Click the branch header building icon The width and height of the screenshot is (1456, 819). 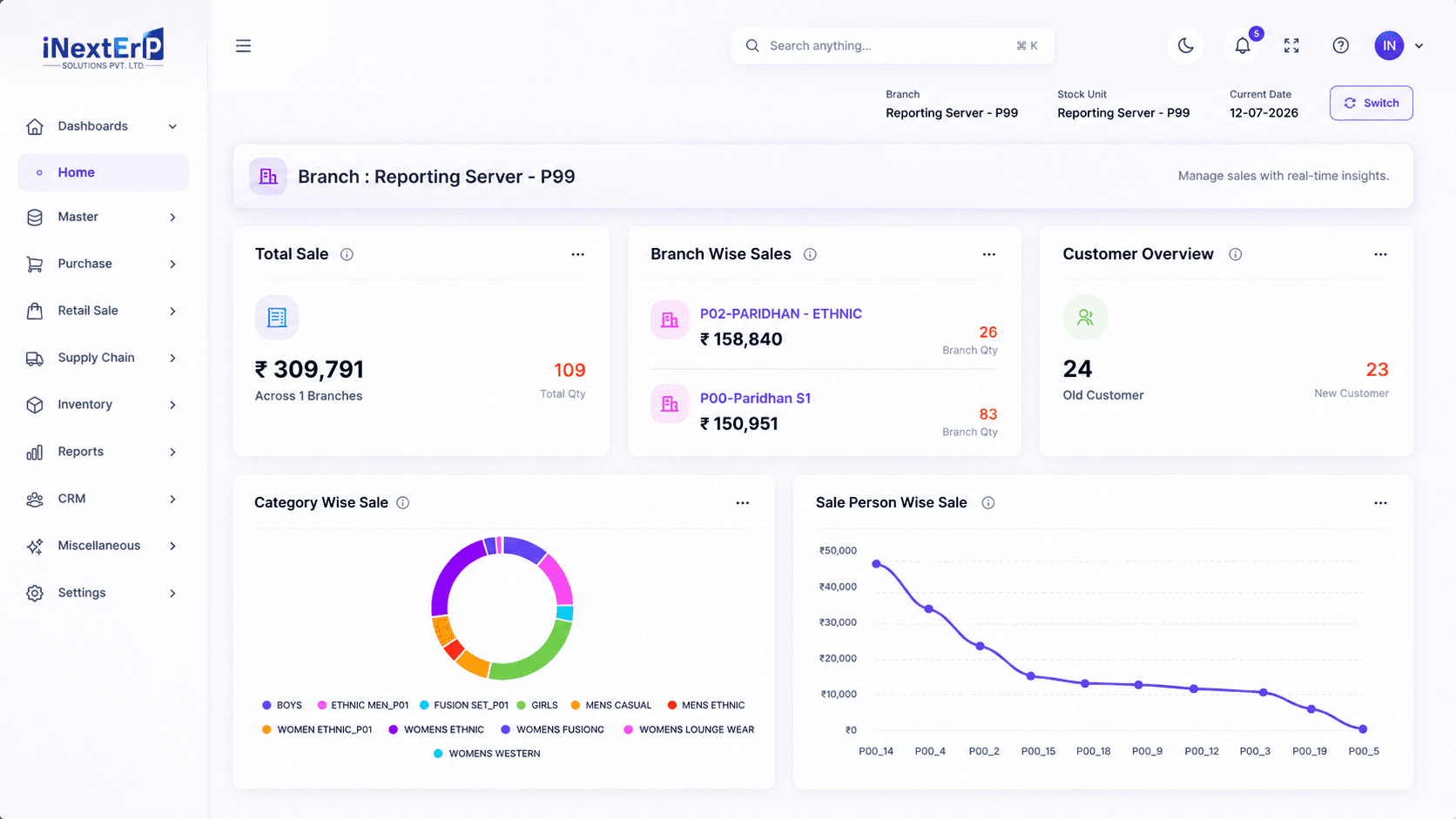(x=268, y=177)
